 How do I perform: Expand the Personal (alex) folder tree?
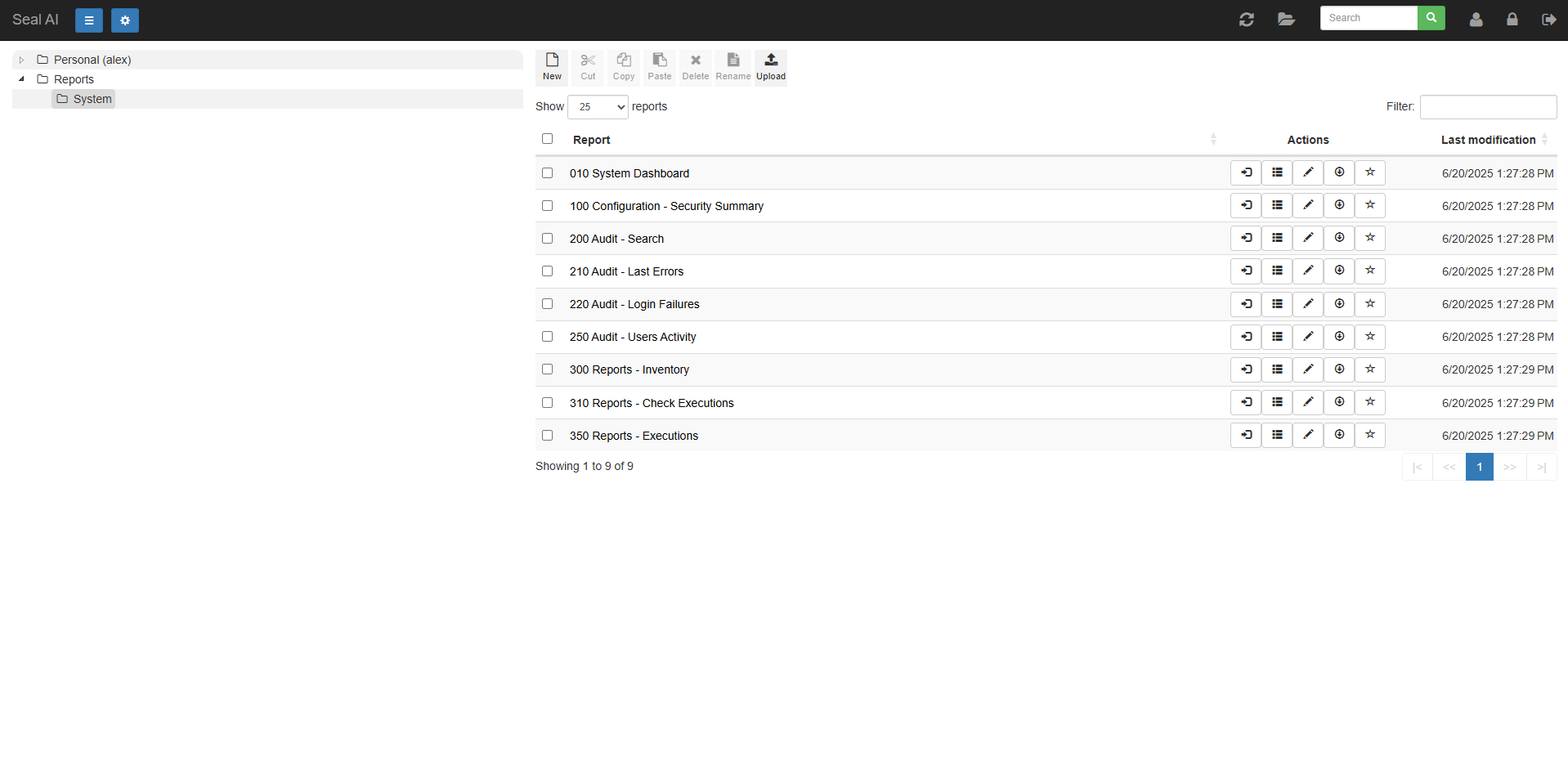[21, 60]
